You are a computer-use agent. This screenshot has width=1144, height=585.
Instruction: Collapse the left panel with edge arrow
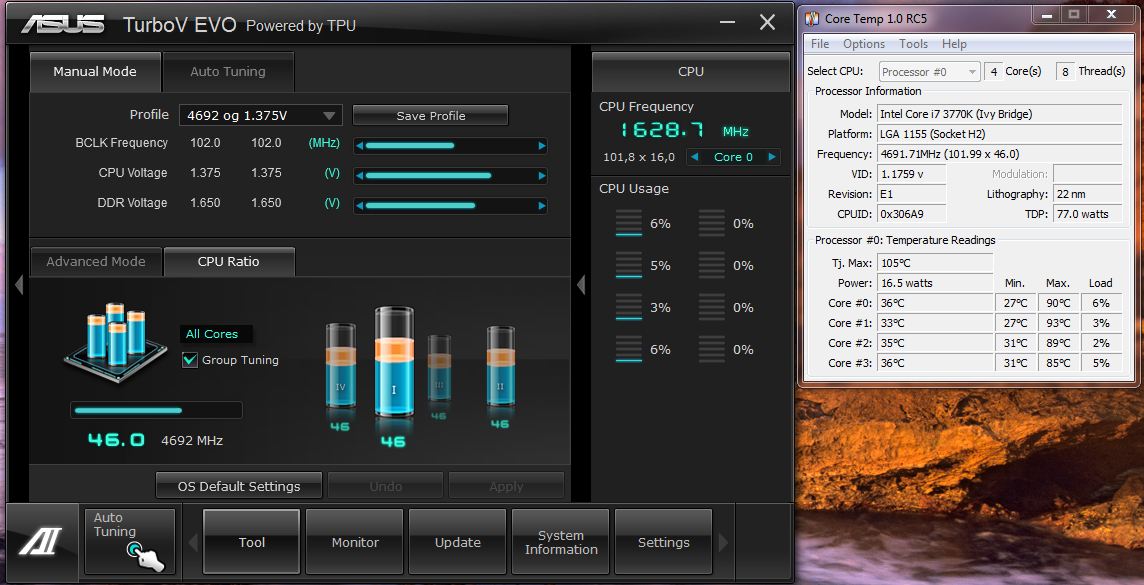(x=19, y=284)
